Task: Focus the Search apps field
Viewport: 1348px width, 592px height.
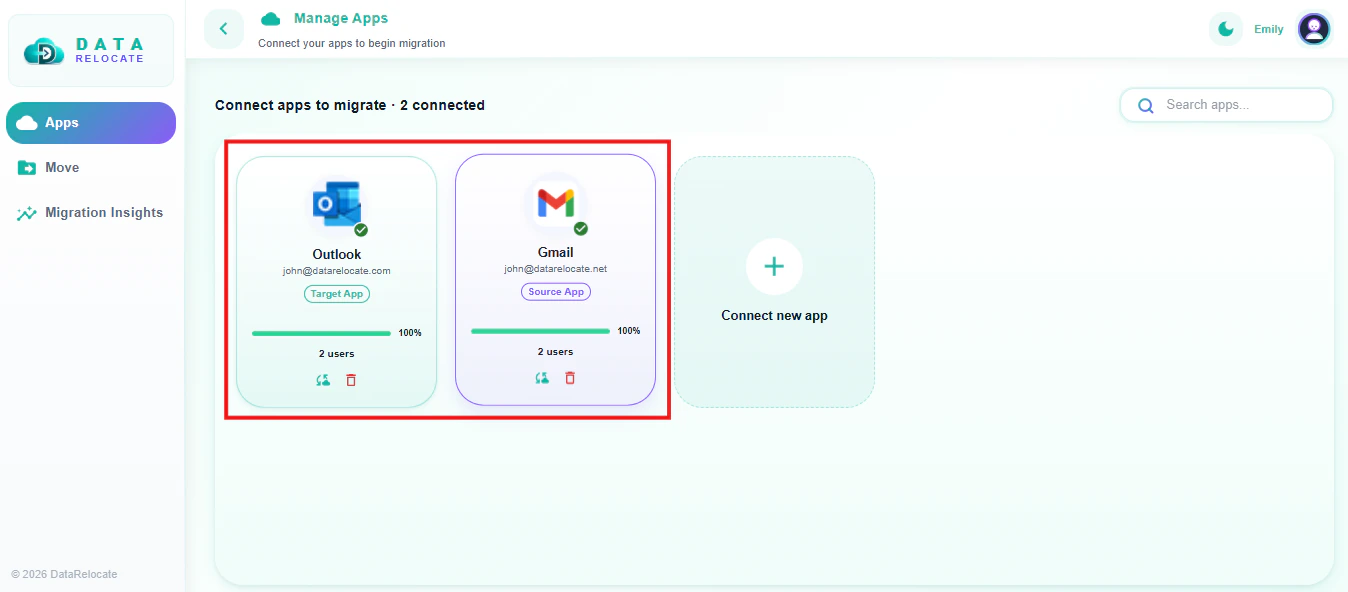Action: coord(1226,105)
